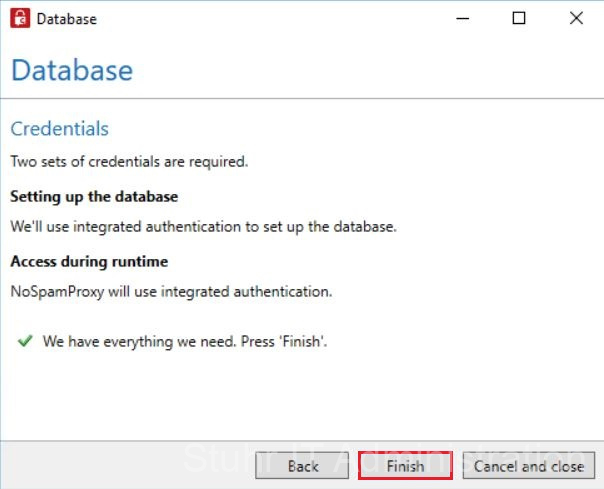The height and width of the screenshot is (489, 604).
Task: Click the NoSpamProxy icon in title bar
Action: coord(19,18)
